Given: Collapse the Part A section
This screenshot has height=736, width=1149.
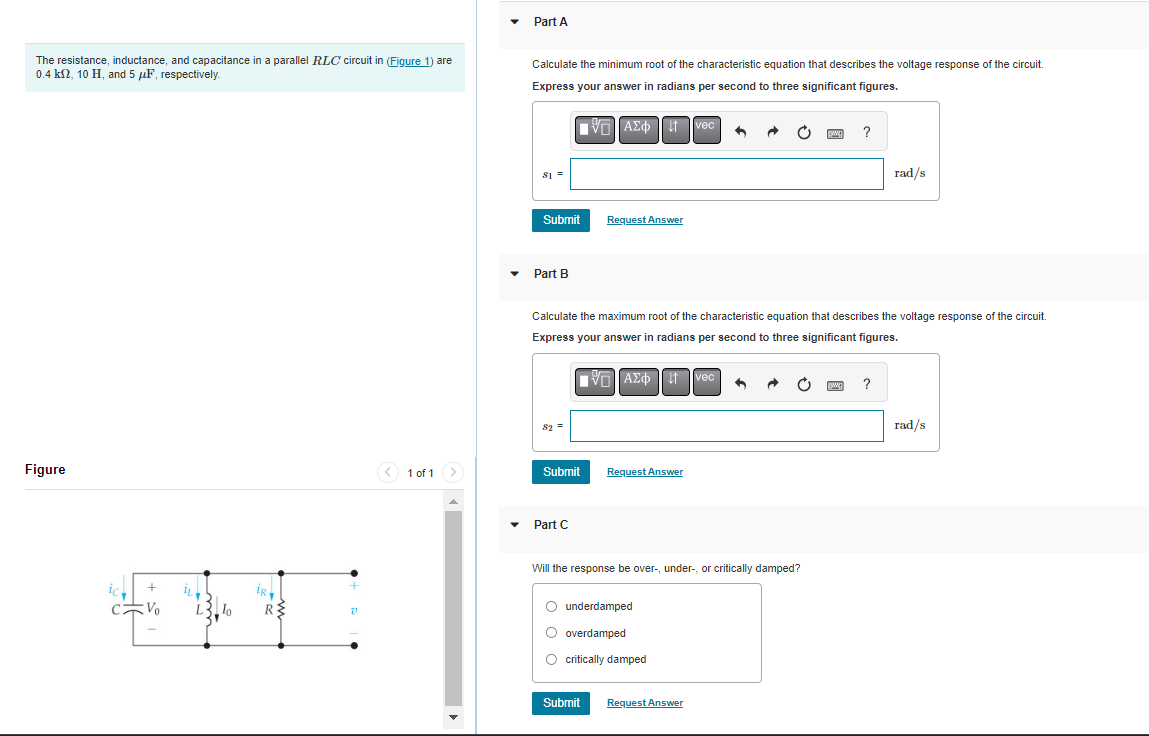Looking at the screenshot, I should click(x=513, y=21).
